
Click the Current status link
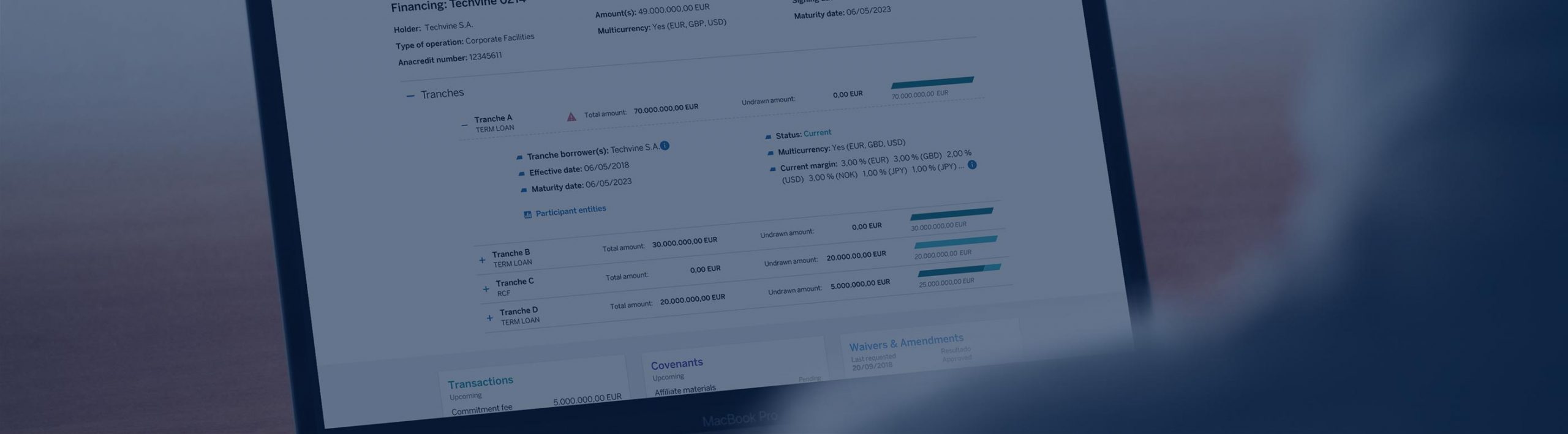(817, 133)
